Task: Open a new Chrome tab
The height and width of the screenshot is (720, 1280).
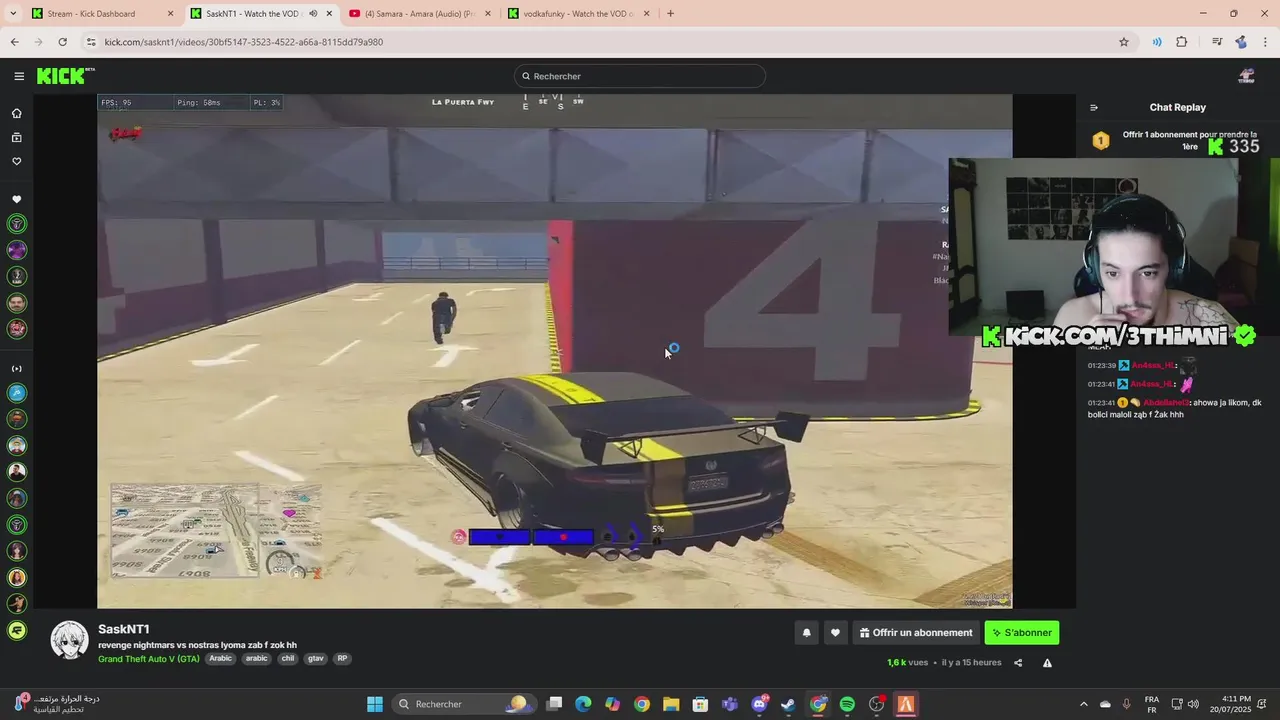Action: click(670, 14)
